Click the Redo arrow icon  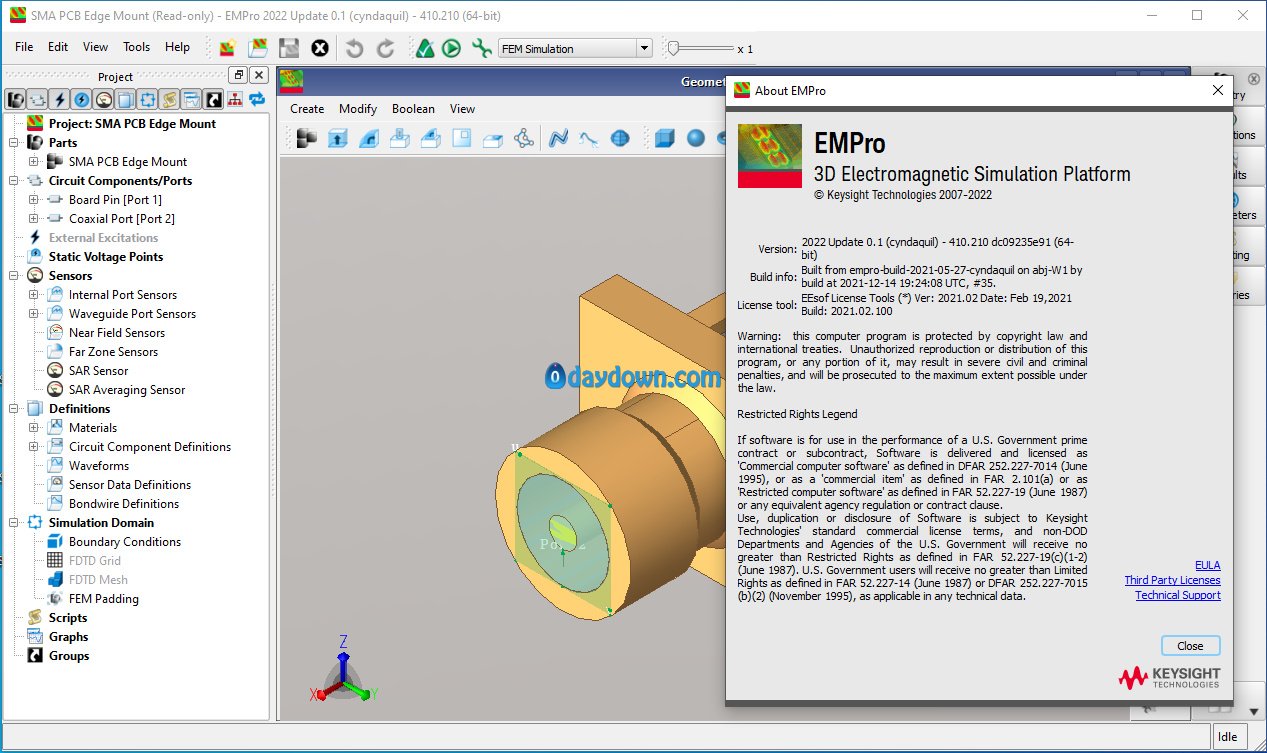pyautogui.click(x=385, y=48)
